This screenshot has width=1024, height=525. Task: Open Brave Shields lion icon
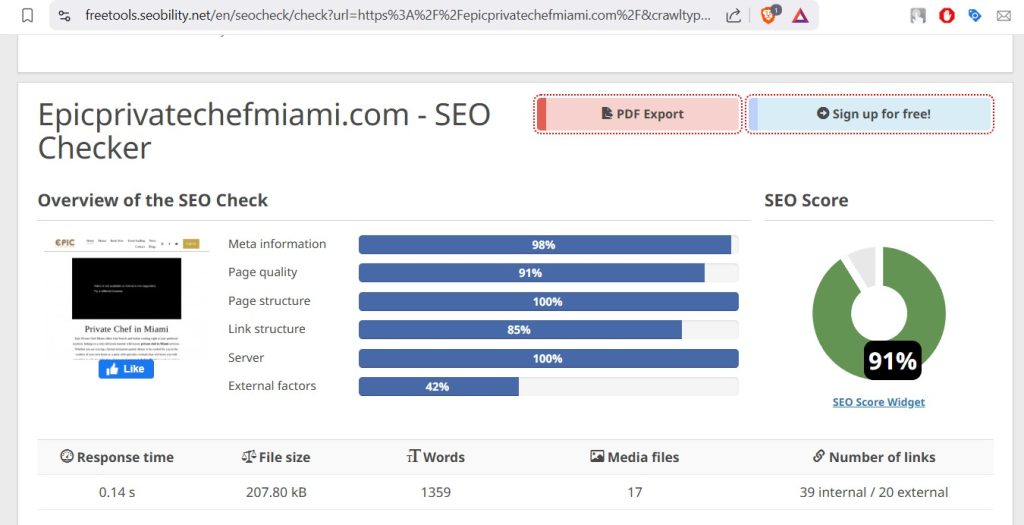(x=769, y=15)
